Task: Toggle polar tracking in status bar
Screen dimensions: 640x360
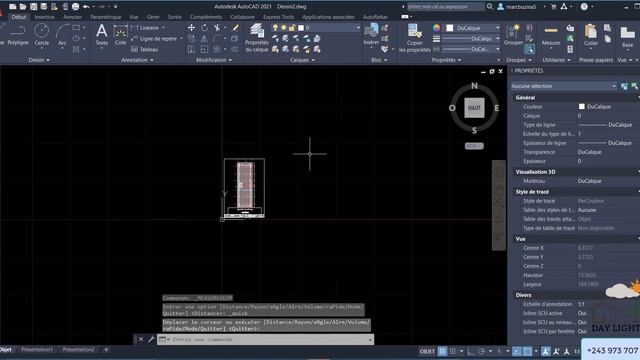Action: pyautogui.click(x=481, y=351)
